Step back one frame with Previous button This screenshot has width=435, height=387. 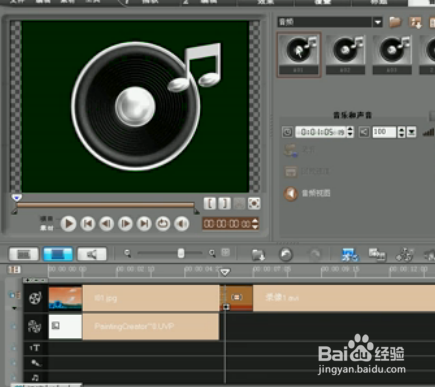click(x=107, y=224)
